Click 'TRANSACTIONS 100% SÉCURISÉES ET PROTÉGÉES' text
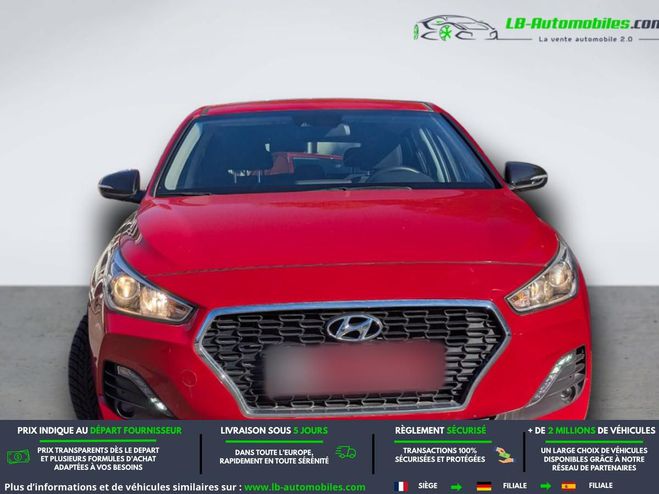 pyautogui.click(x=440, y=455)
